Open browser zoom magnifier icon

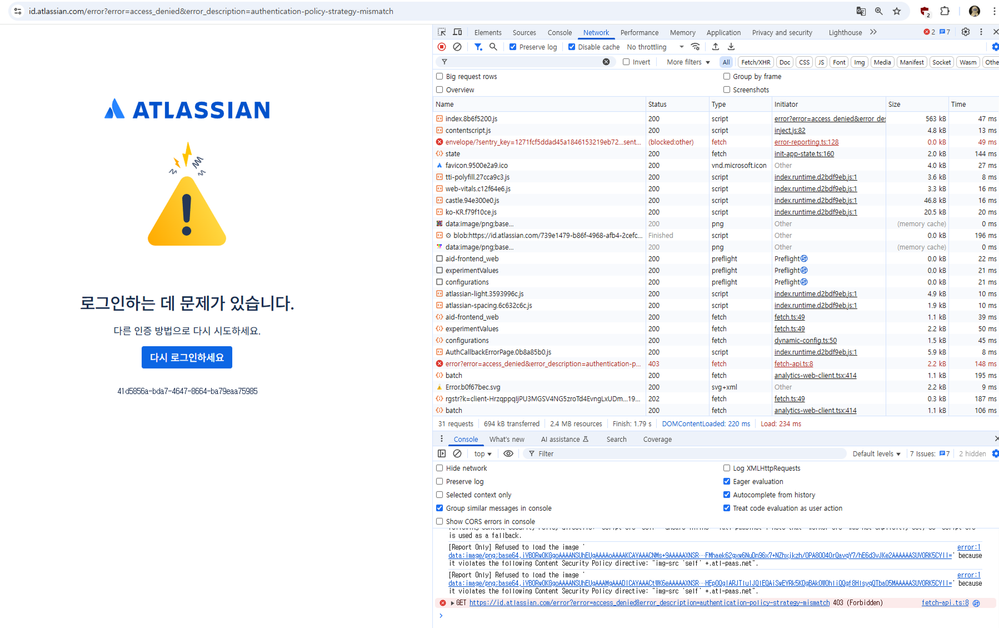tap(879, 11)
